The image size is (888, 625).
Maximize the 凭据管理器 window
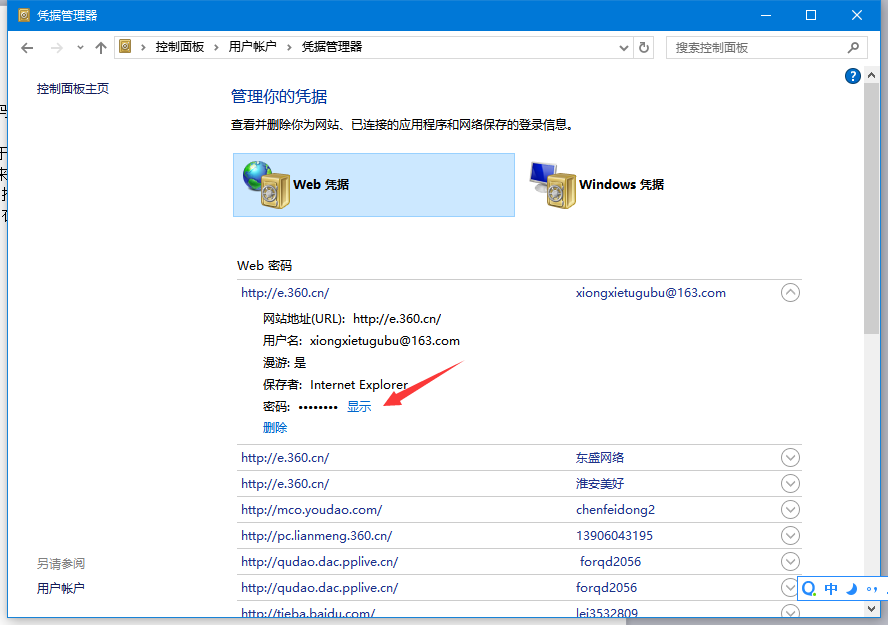811,15
